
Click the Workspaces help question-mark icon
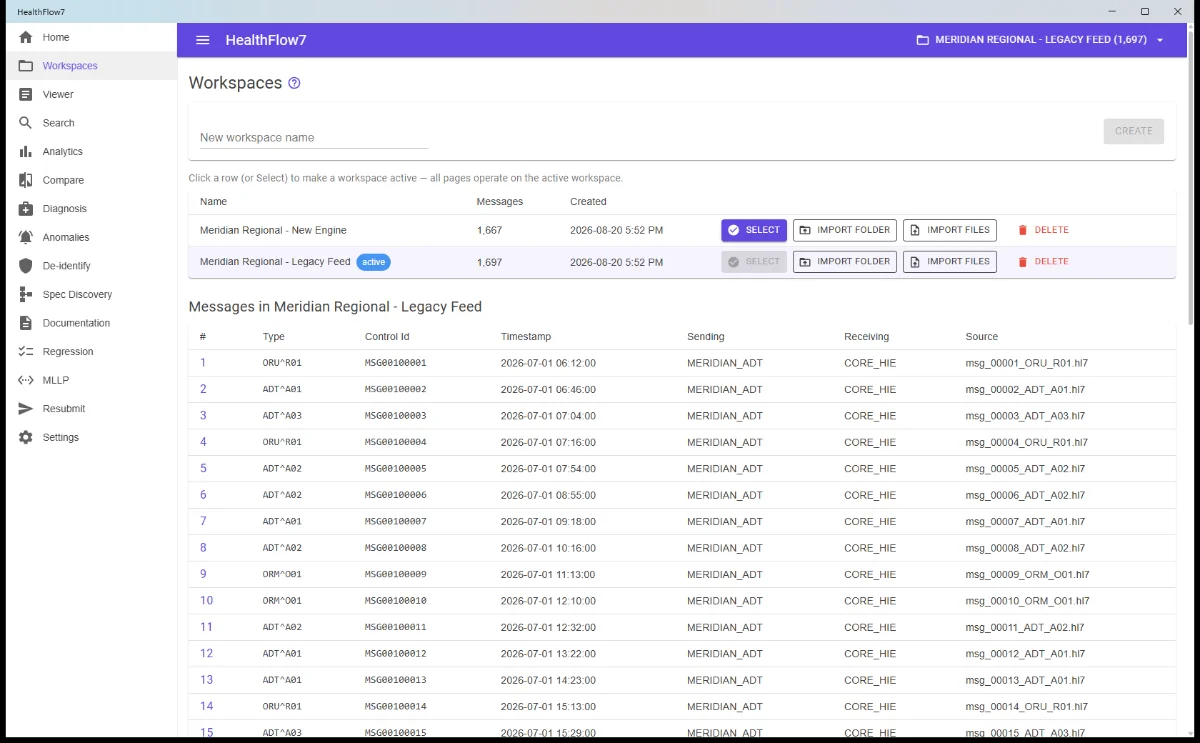click(294, 83)
